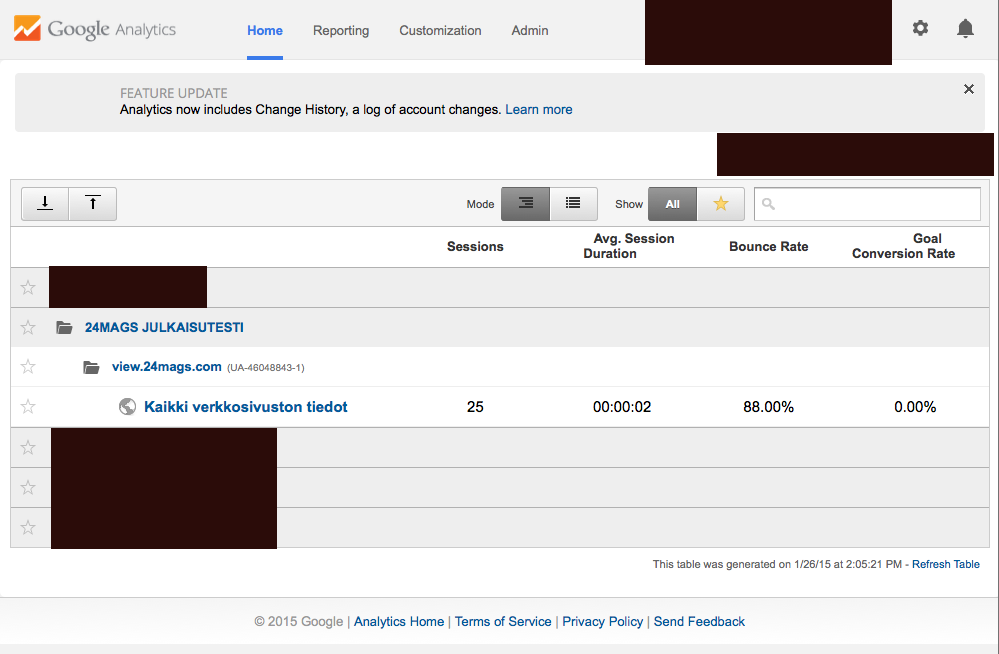Open the 24MAGS JULKAISUTESTI account link
Viewport: 999px width, 654px height.
pos(164,328)
